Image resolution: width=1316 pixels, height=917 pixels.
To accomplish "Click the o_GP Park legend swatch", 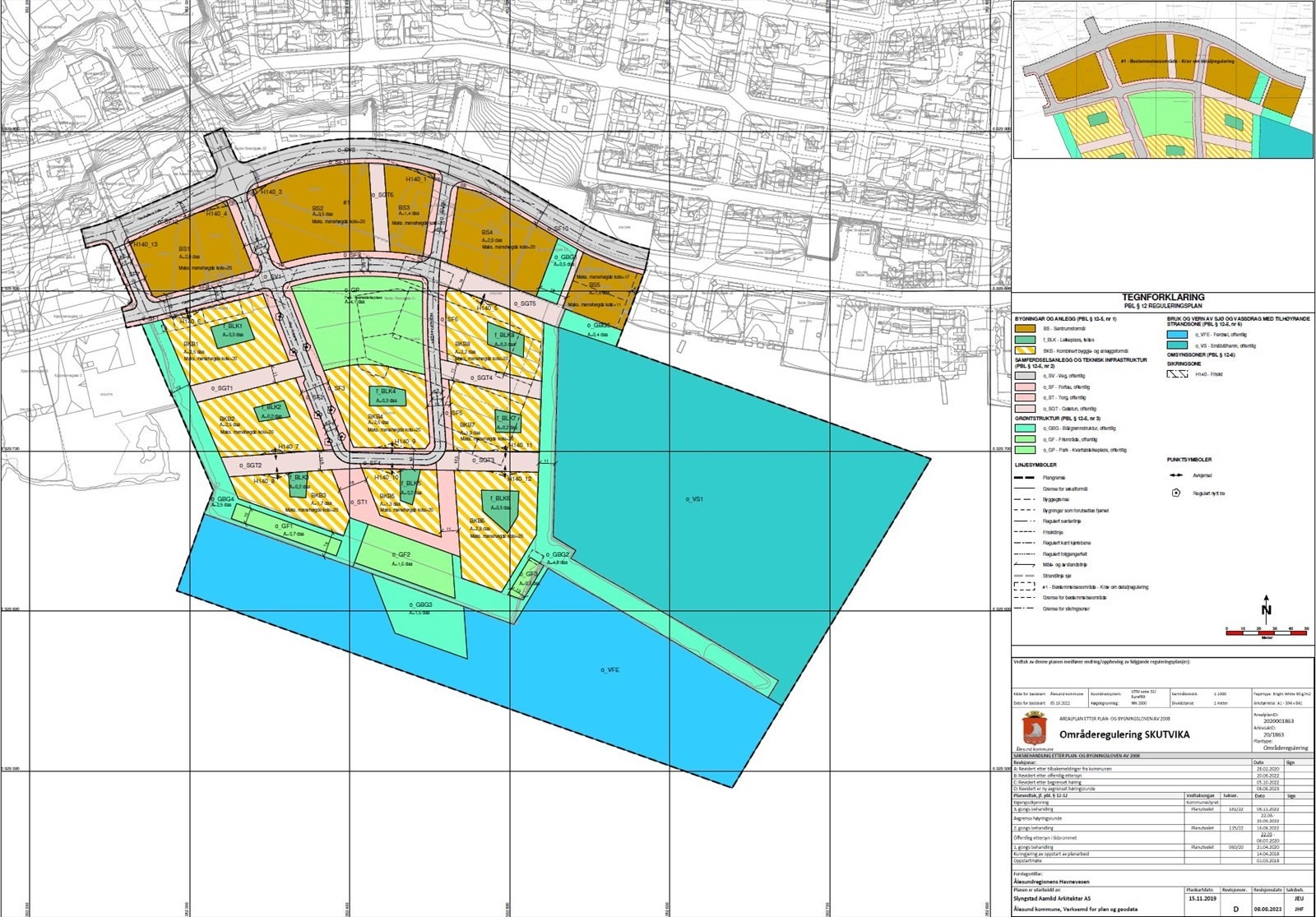I will 1025,450.
